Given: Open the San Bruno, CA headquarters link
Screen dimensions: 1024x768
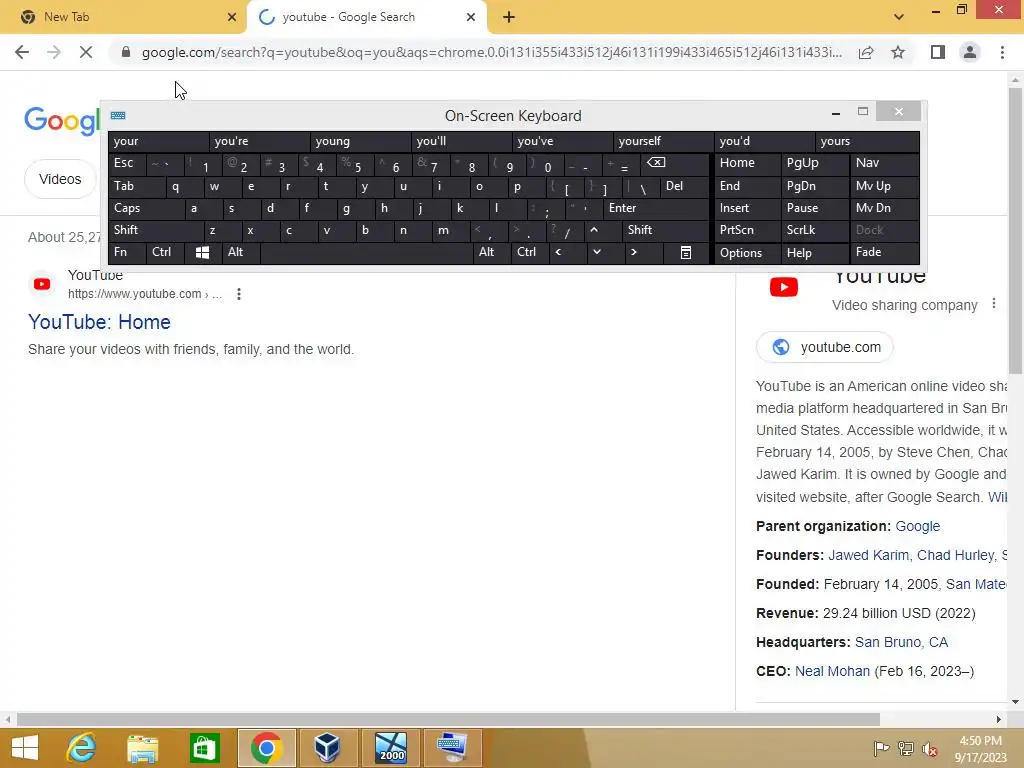Looking at the screenshot, I should [x=901, y=642].
